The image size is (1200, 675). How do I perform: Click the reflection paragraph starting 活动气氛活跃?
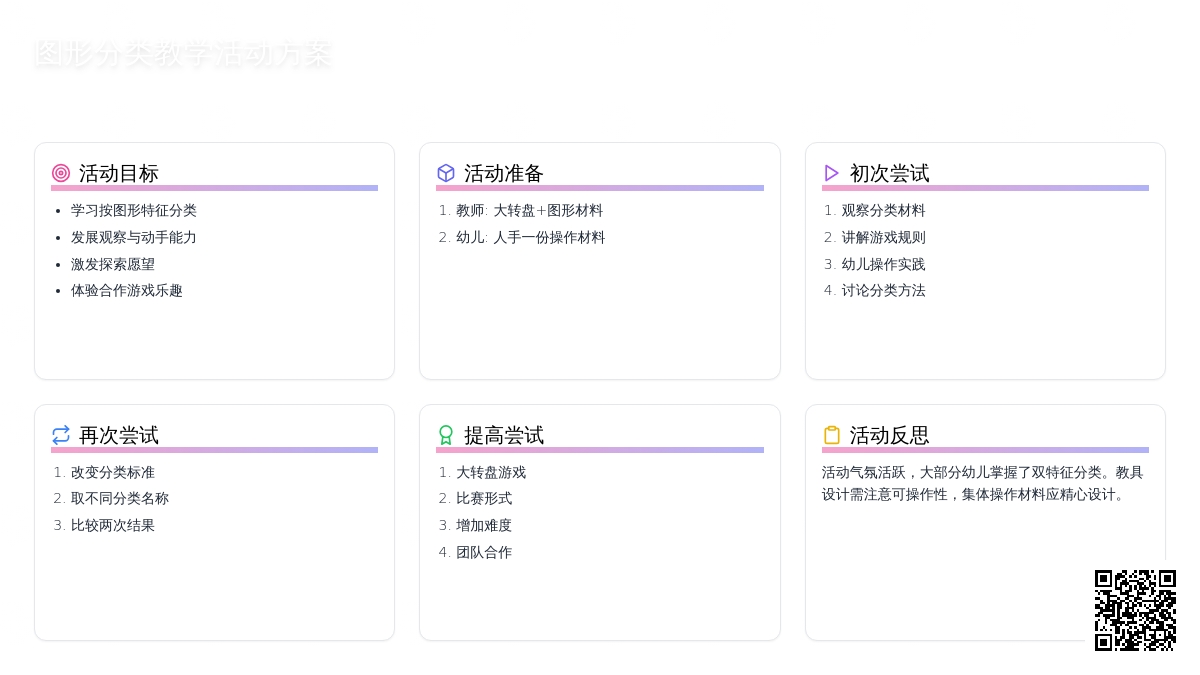click(x=983, y=483)
